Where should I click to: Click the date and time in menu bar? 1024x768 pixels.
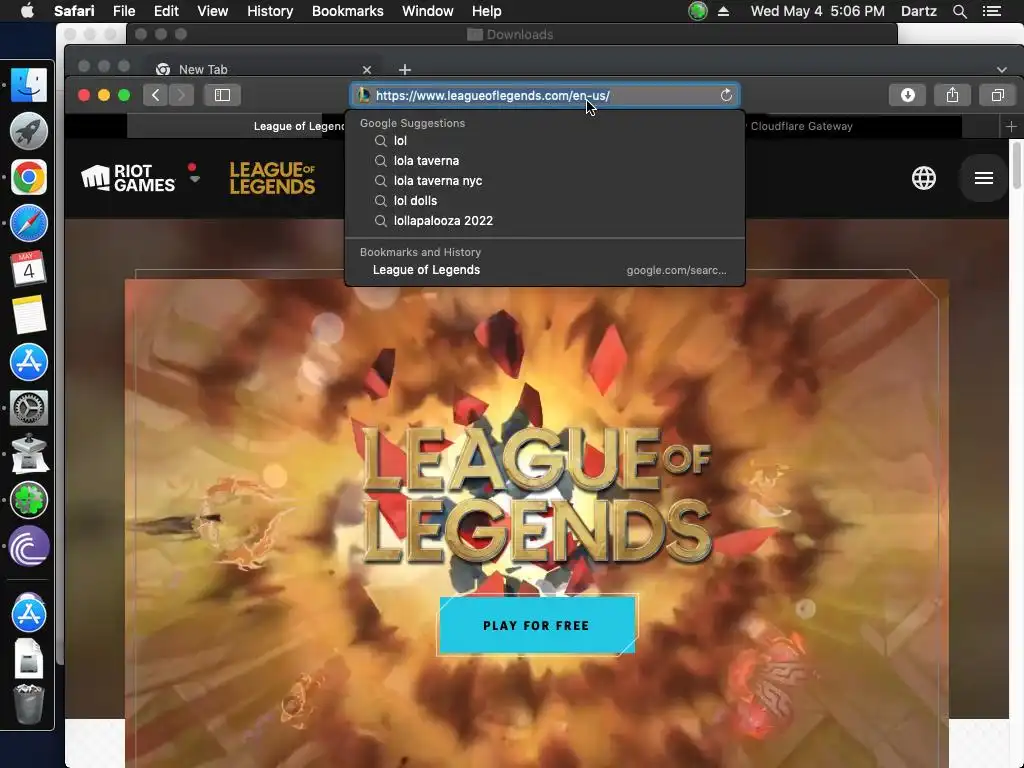(818, 11)
